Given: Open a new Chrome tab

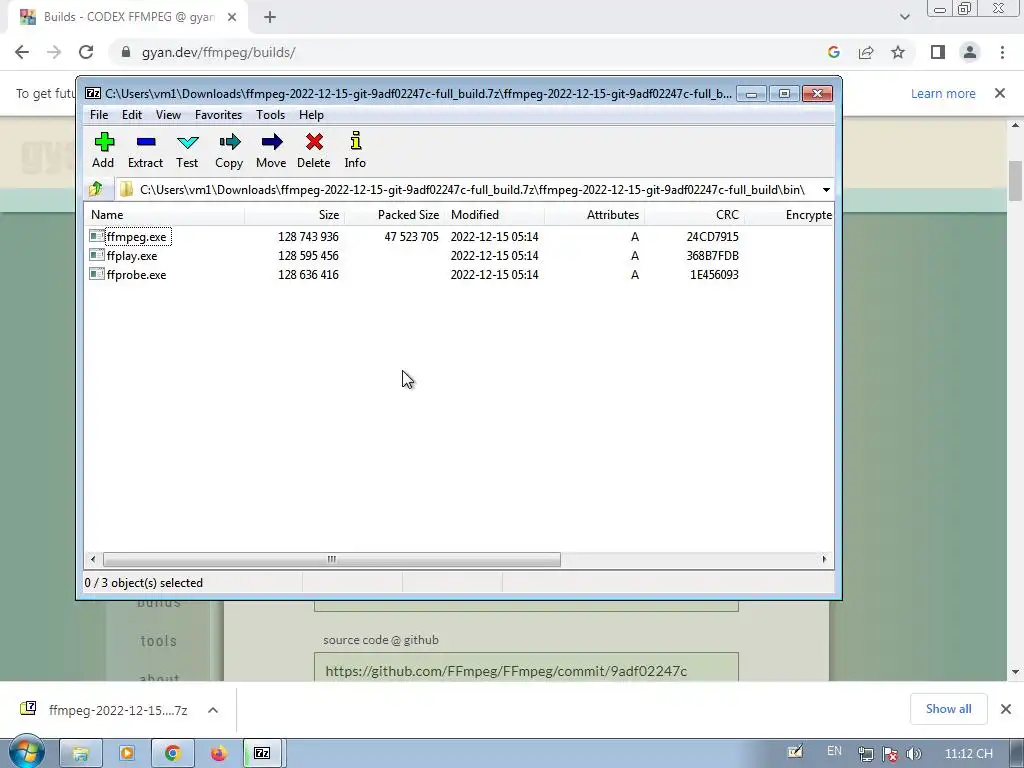Looking at the screenshot, I should (x=270, y=18).
